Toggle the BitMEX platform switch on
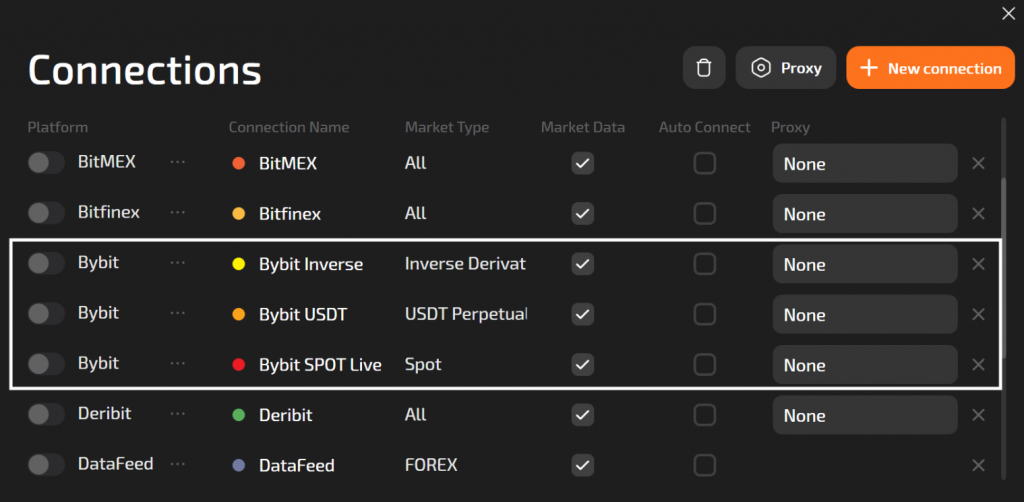Screen dimensions: 1024x502 click(x=46, y=163)
